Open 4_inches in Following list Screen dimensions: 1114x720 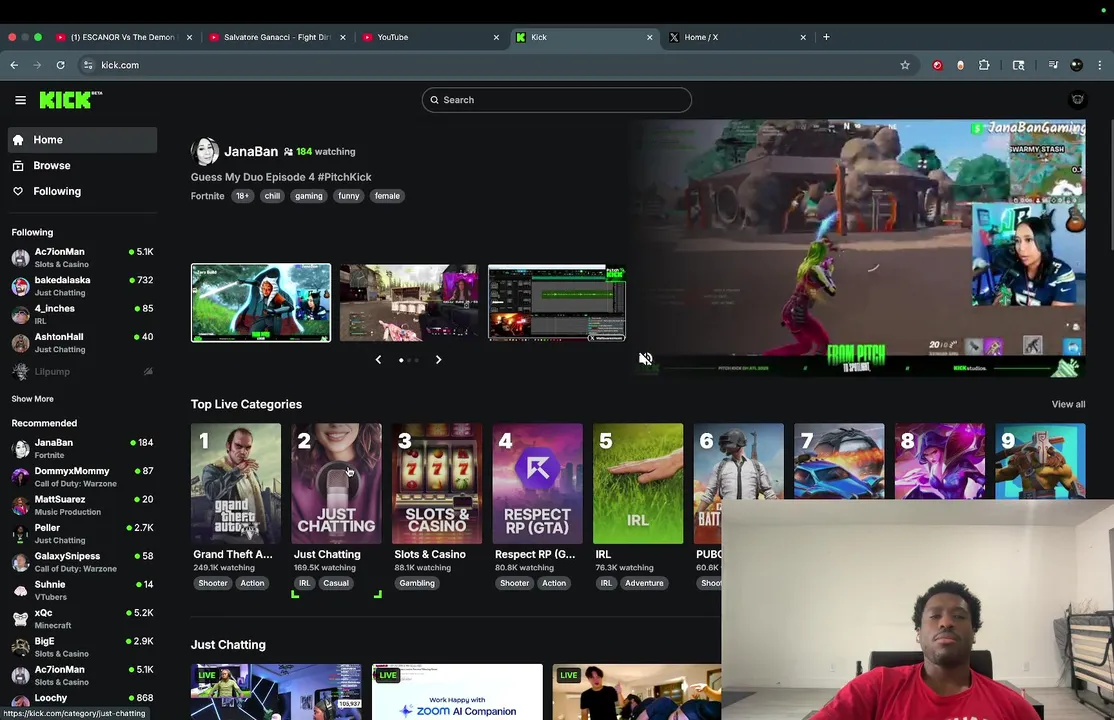coord(82,314)
